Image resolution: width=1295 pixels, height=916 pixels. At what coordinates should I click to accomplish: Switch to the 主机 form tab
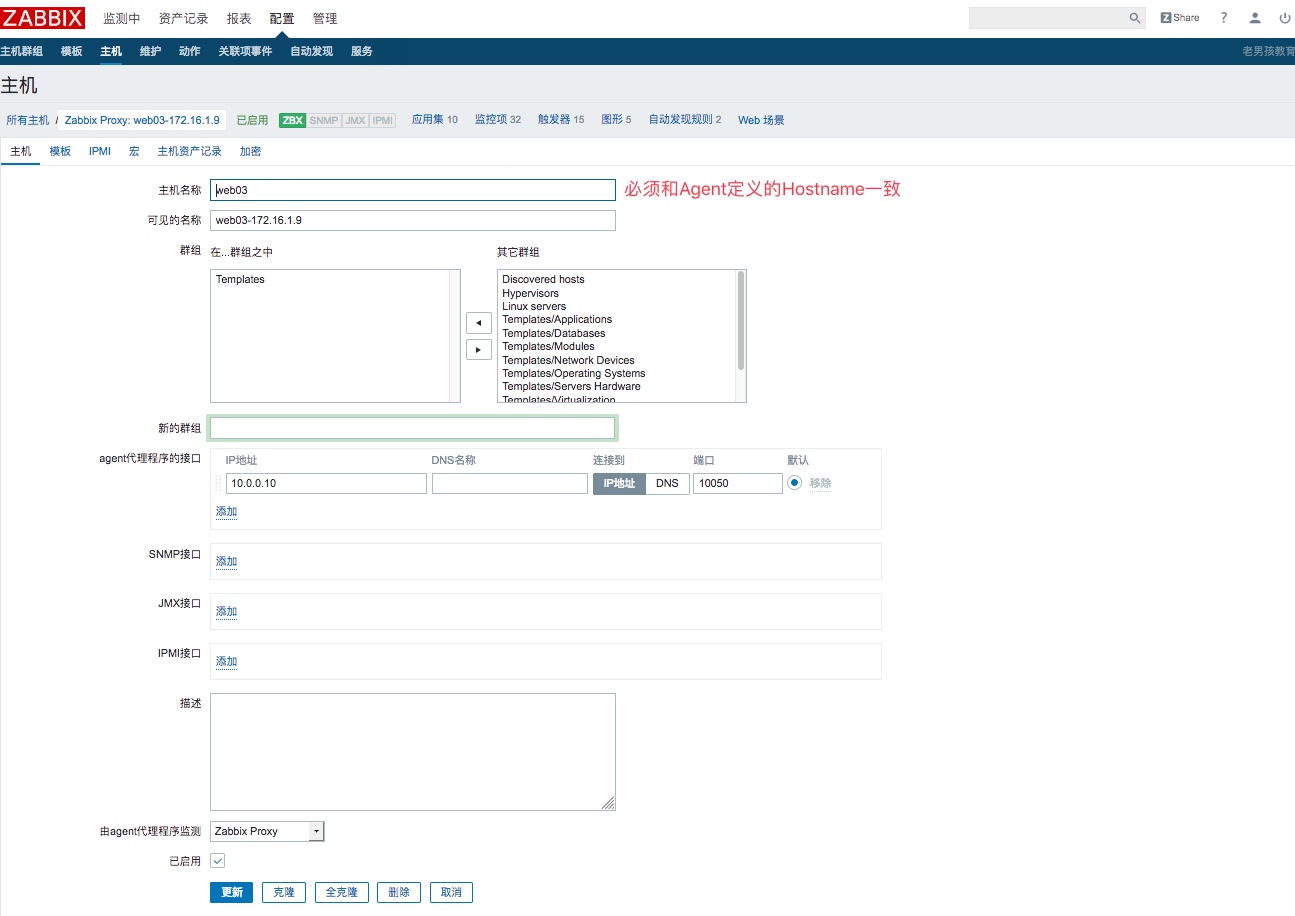(x=21, y=151)
